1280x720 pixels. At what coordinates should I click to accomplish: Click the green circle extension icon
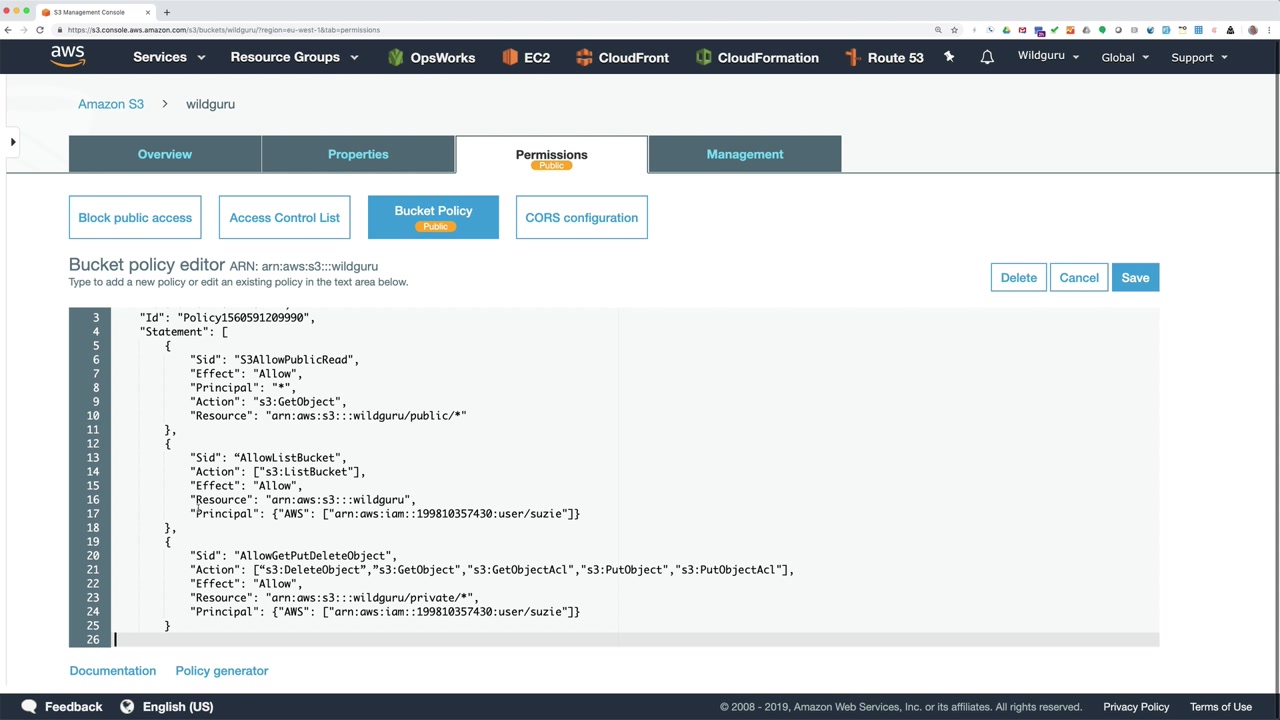(x=1102, y=30)
